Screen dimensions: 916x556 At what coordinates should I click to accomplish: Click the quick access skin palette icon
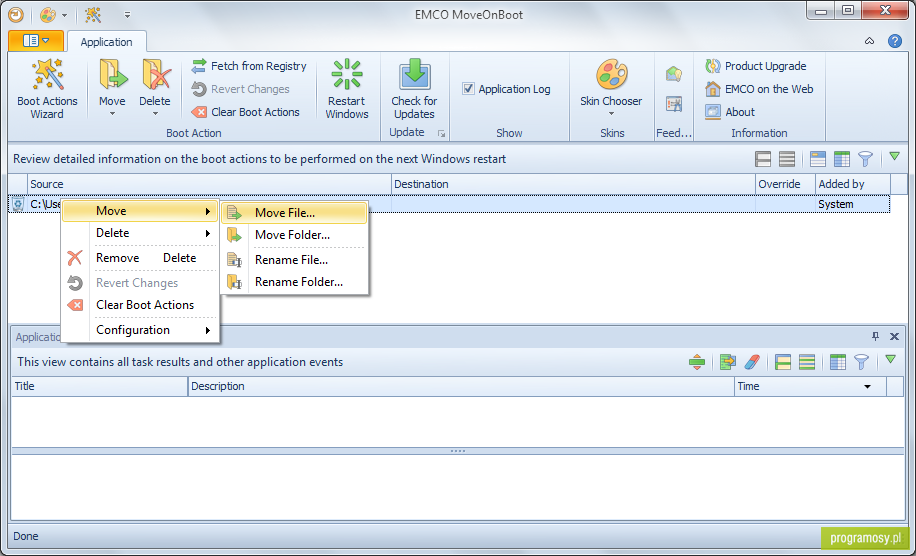point(48,15)
